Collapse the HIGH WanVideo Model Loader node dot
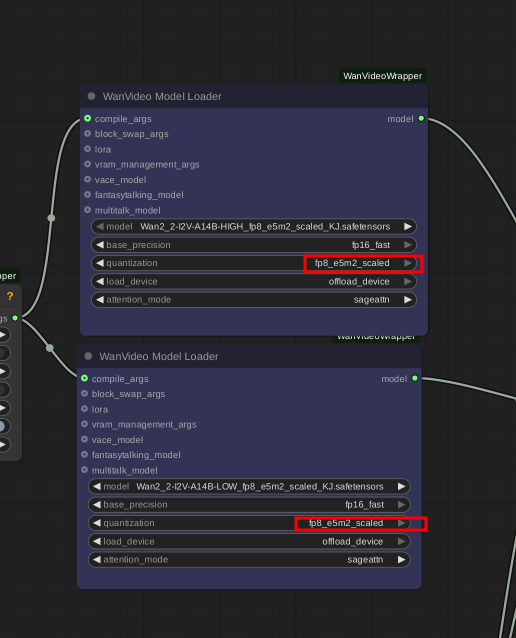Screen dimensions: 516x638 [91, 96]
